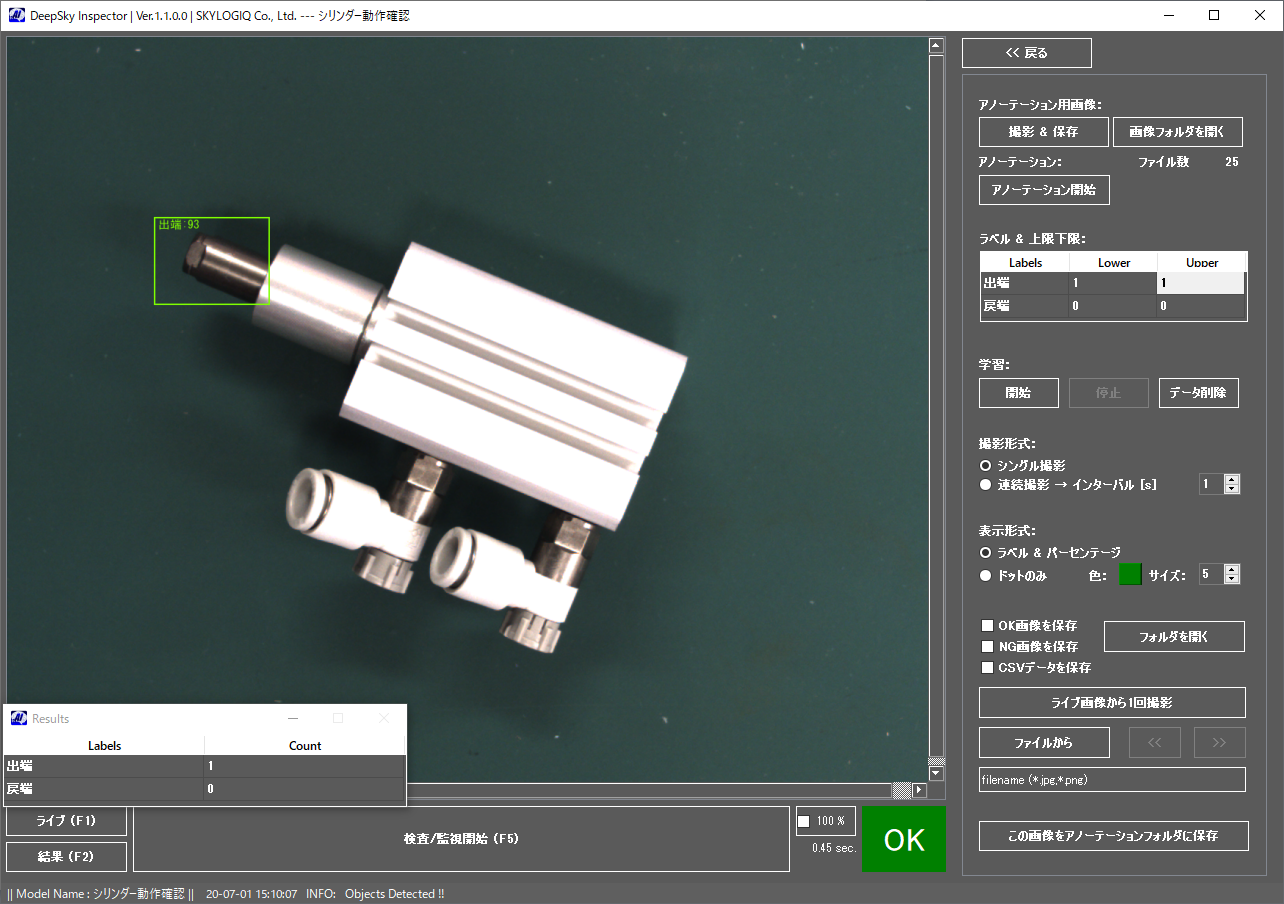Decrease the インターバル value with down arrow

coord(1232,489)
